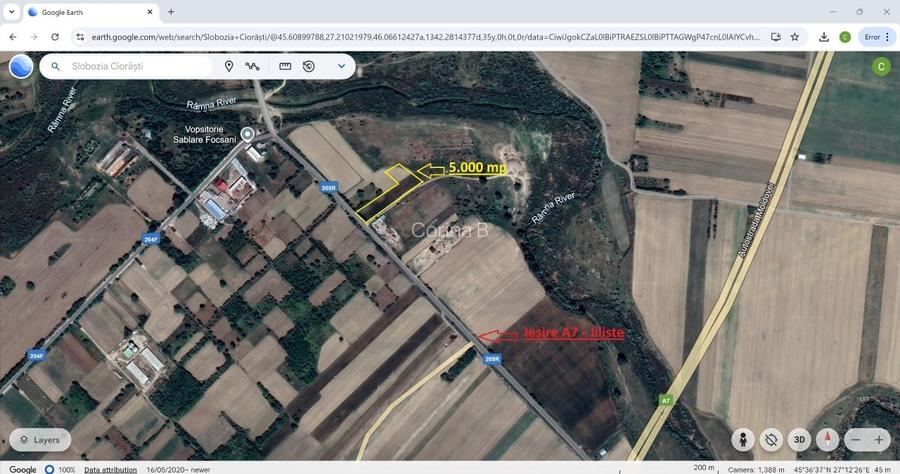Activate the ruler measure tool
The width and height of the screenshot is (900, 474).
pos(285,67)
